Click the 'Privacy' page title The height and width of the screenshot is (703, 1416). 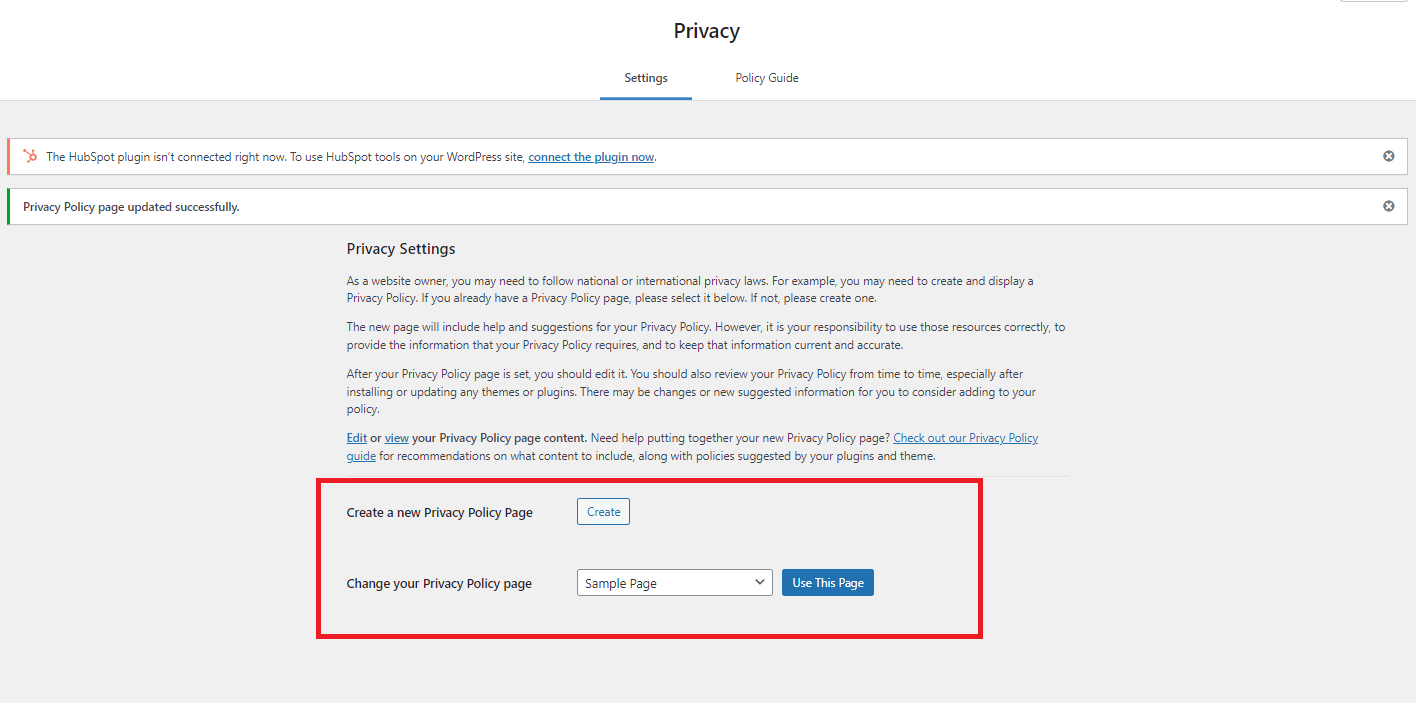(707, 31)
